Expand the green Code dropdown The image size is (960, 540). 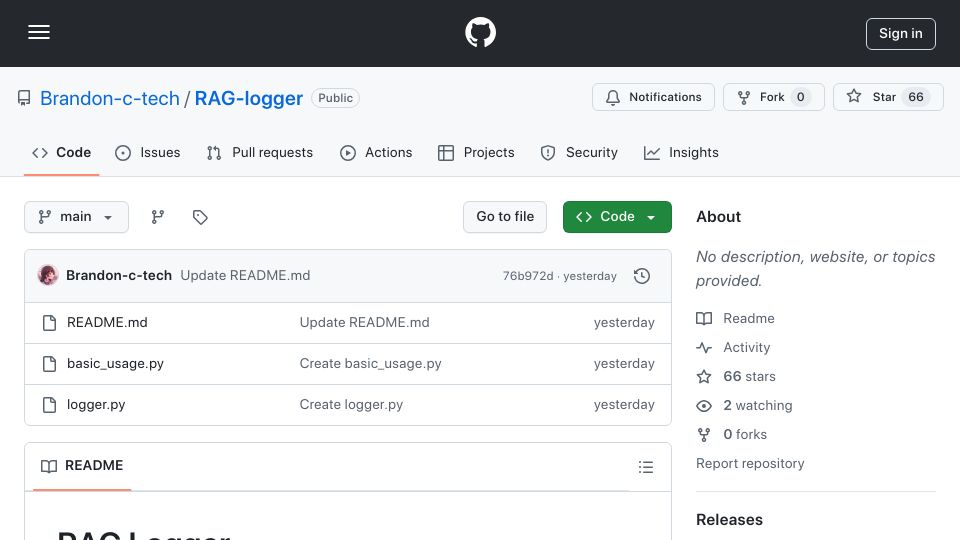(617, 217)
